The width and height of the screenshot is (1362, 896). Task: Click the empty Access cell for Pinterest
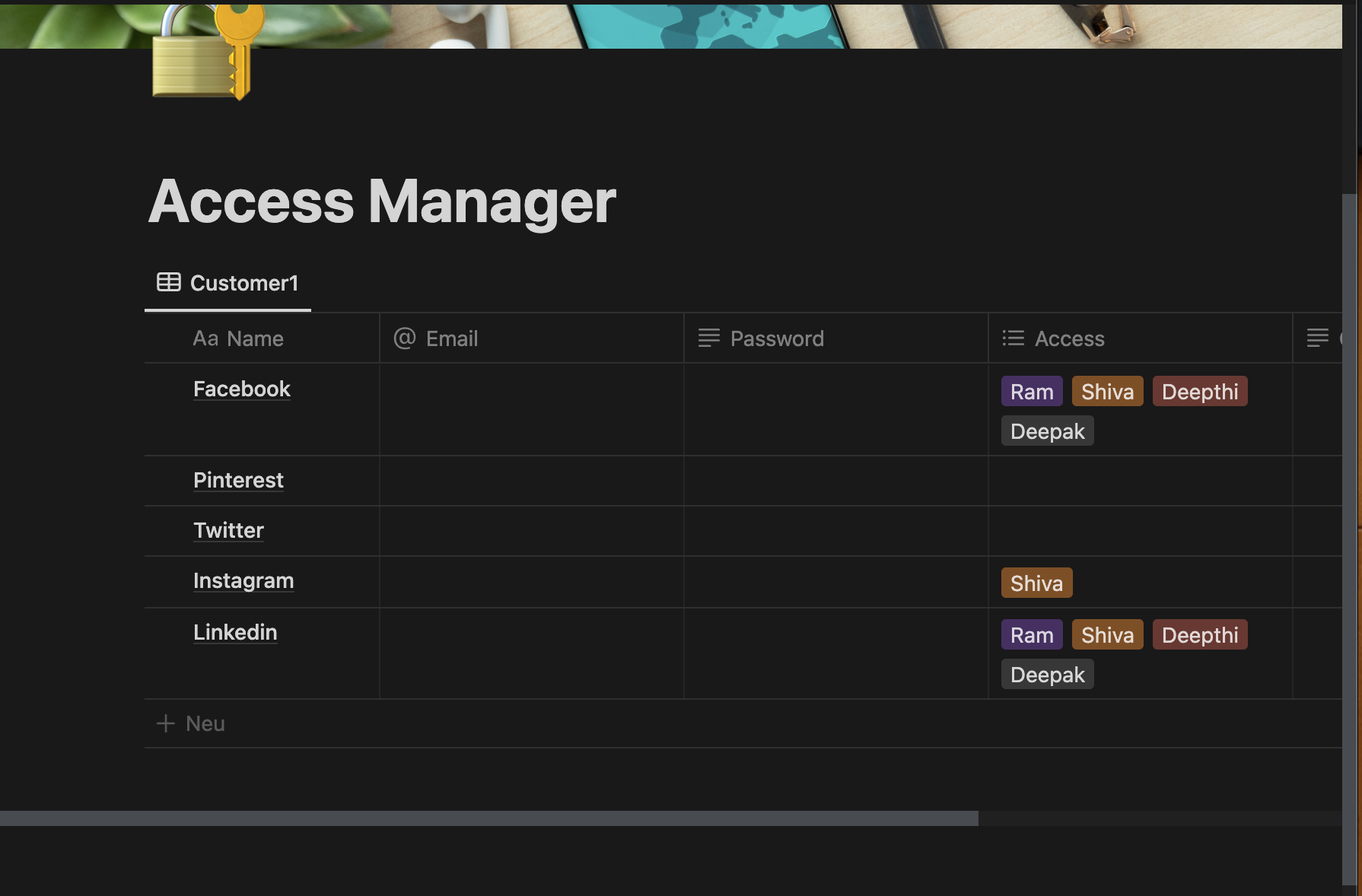pos(1141,481)
